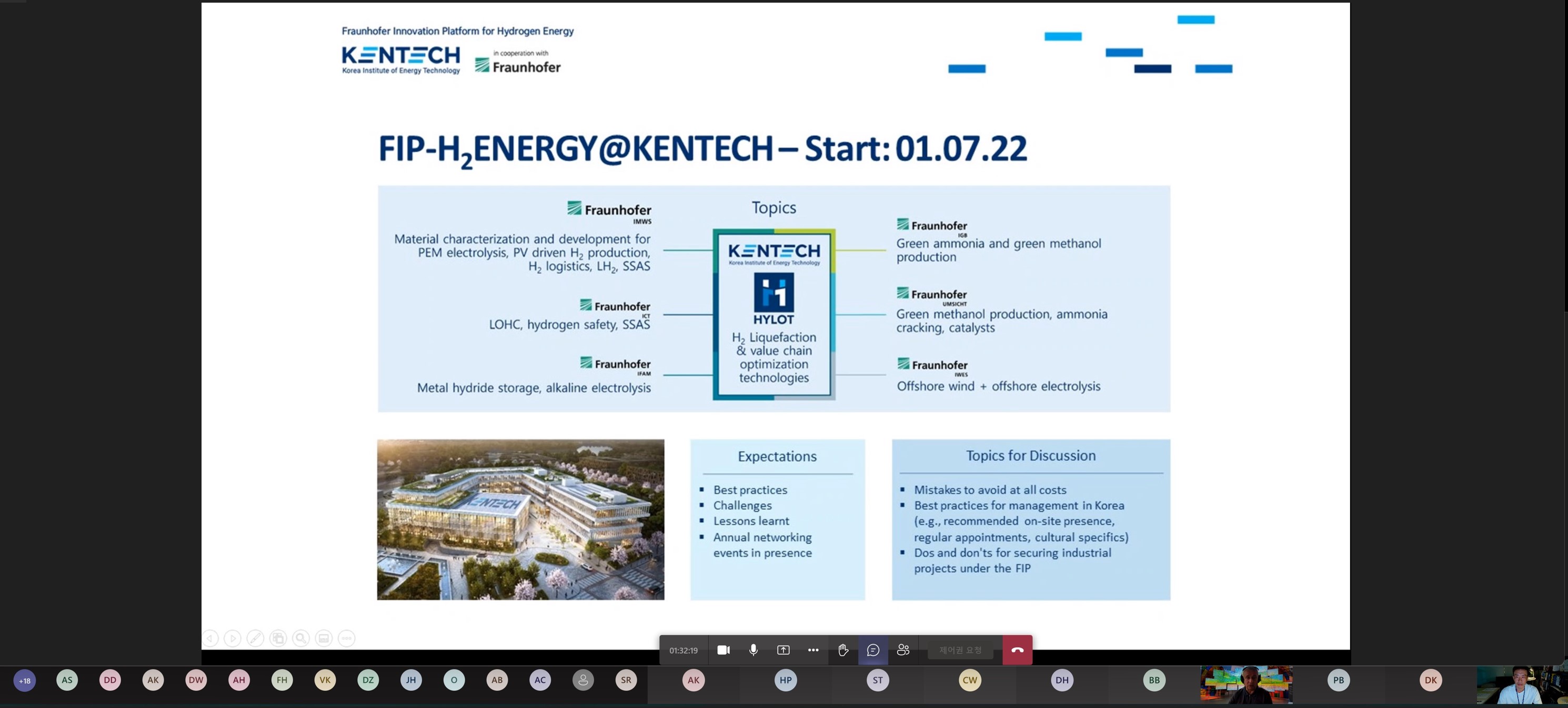This screenshot has width=1568, height=708.
Task: Select participant avatar AB
Action: pyautogui.click(x=497, y=680)
